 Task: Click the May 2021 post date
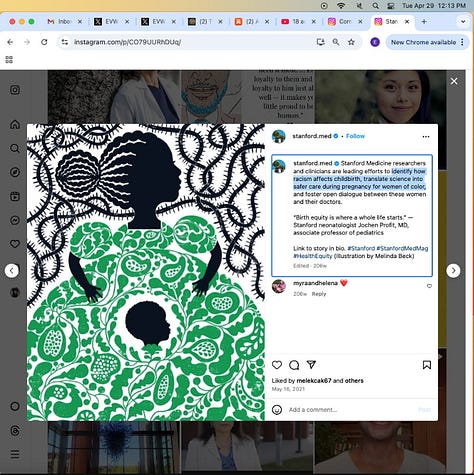(x=288, y=389)
